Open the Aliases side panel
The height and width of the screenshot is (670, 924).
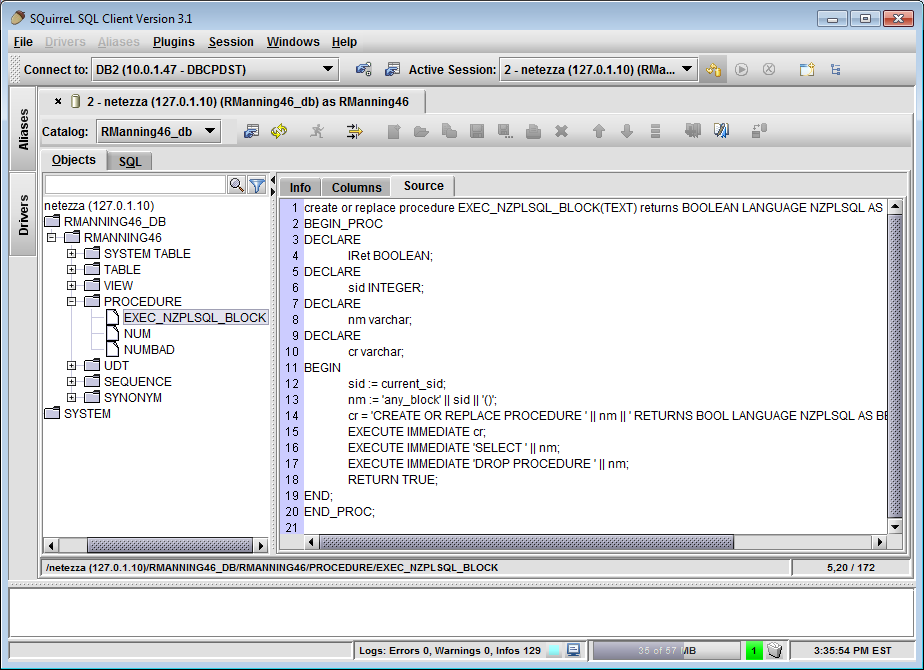[x=24, y=128]
